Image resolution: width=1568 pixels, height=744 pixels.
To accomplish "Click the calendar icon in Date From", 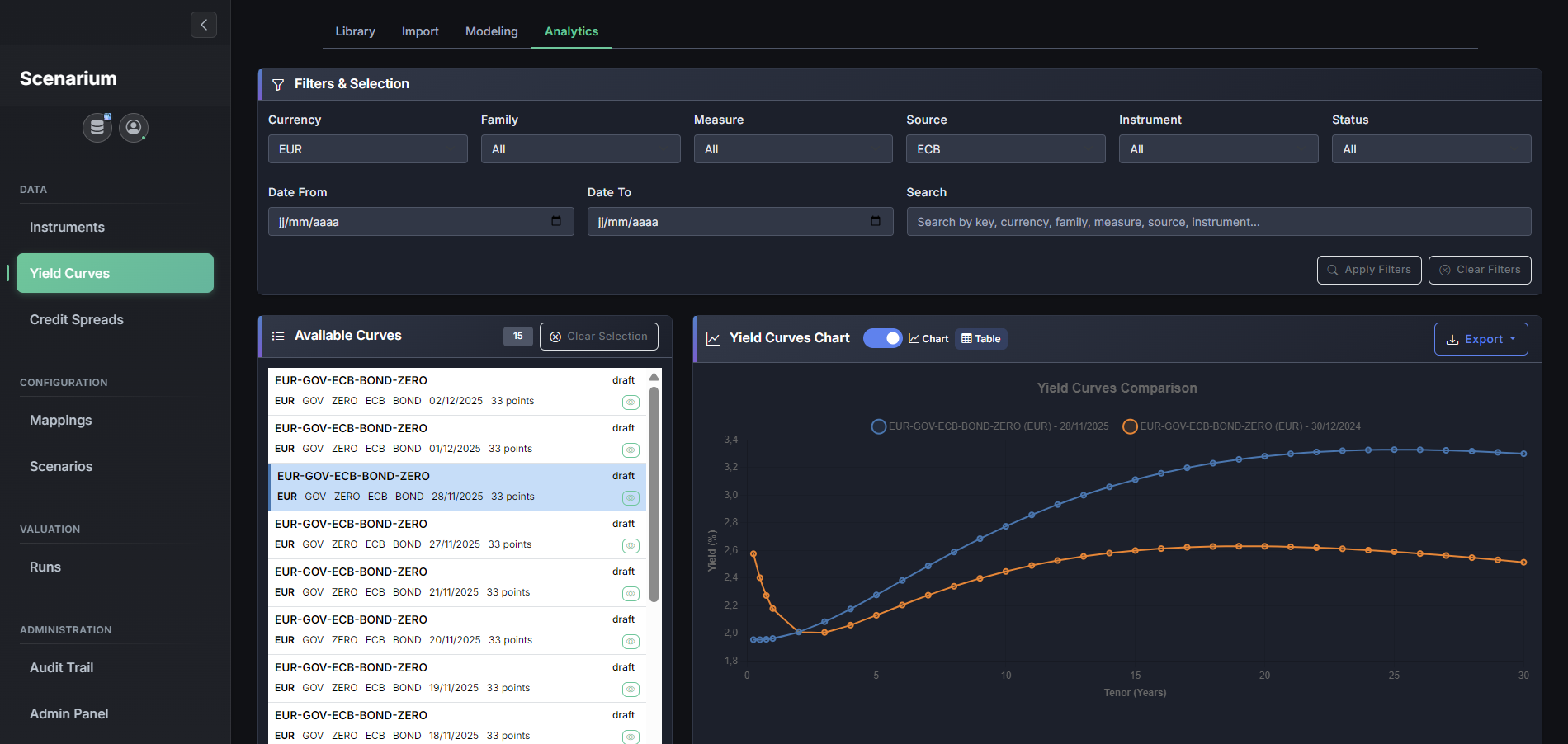I will click(x=556, y=221).
